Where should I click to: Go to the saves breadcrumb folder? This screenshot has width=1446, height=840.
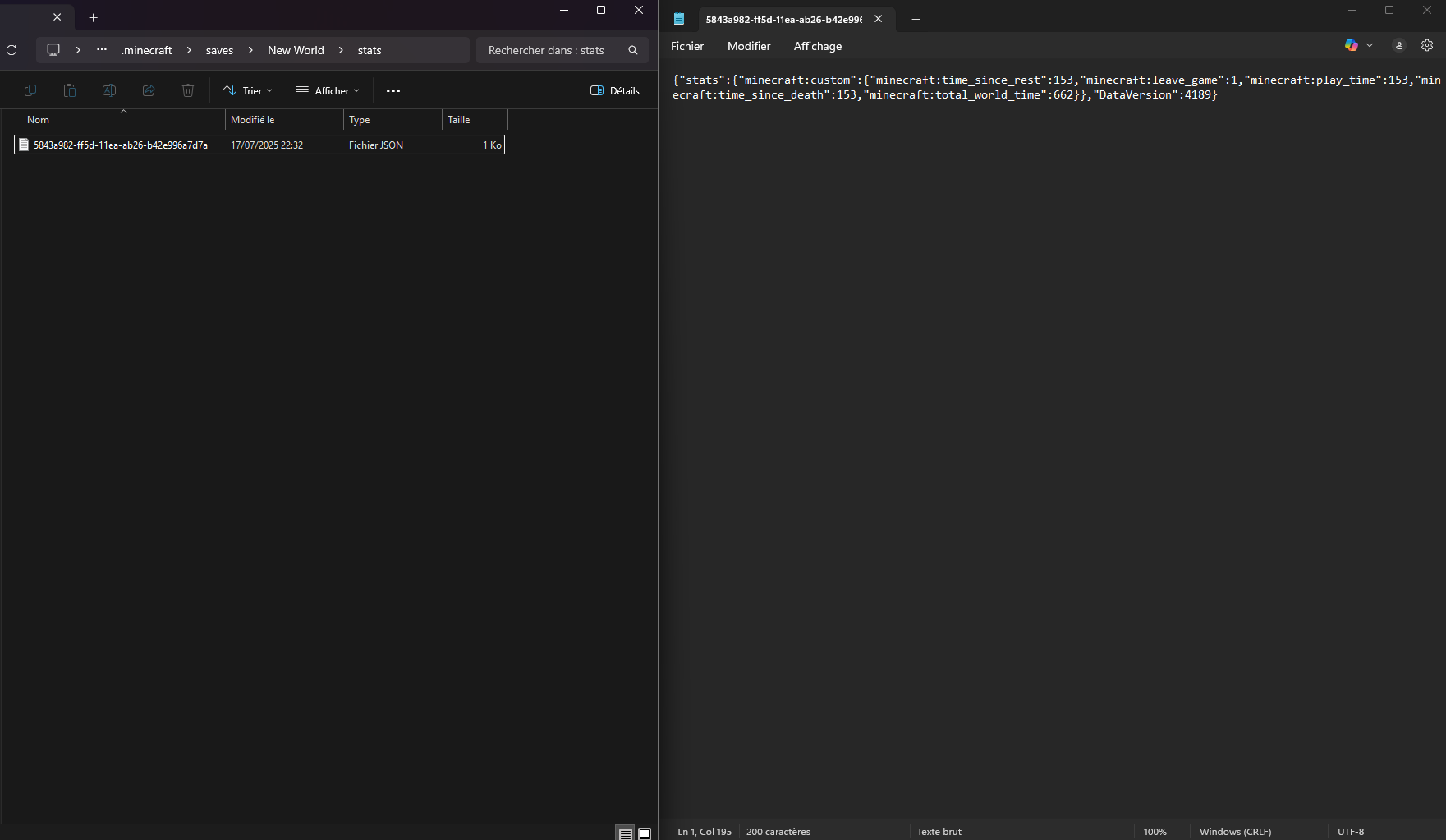tap(219, 50)
